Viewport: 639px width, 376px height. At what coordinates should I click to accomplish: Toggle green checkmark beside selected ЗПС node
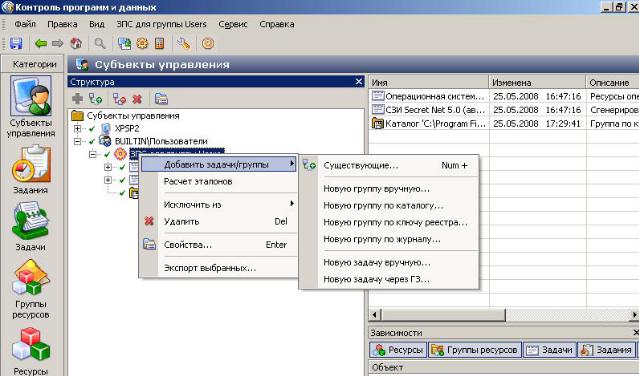point(107,154)
